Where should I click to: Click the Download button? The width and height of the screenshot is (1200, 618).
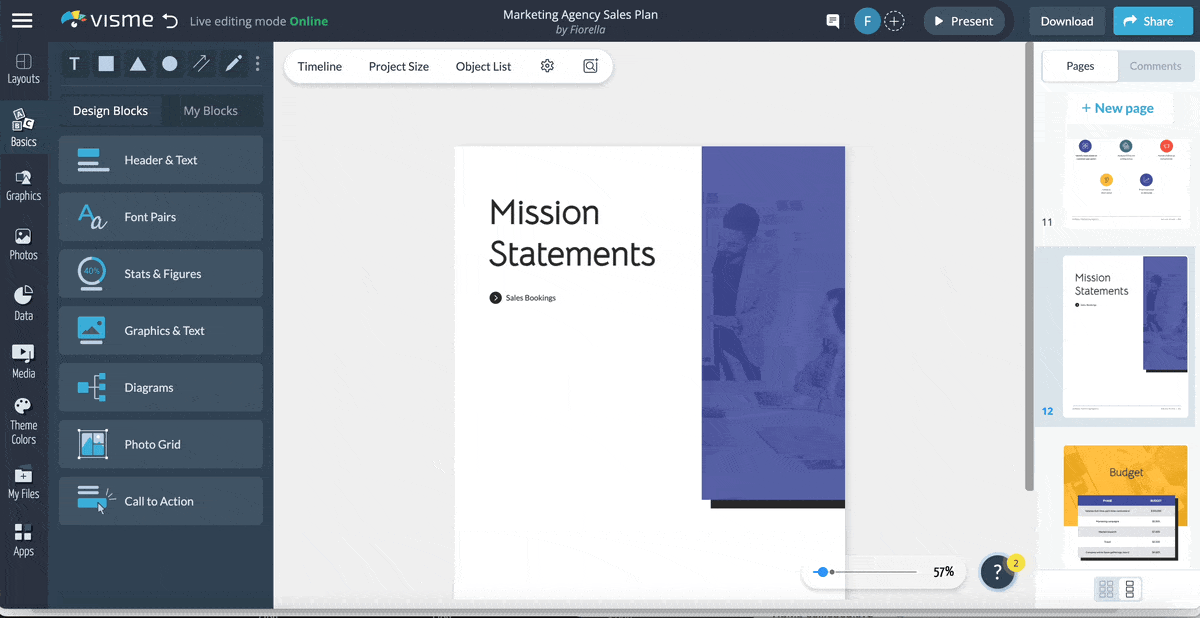coord(1066,21)
